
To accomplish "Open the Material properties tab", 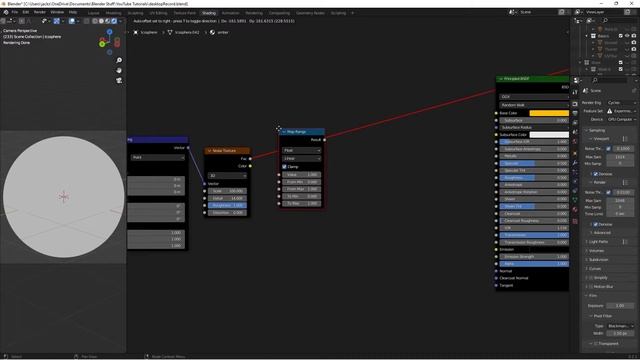I will tap(575, 210).
